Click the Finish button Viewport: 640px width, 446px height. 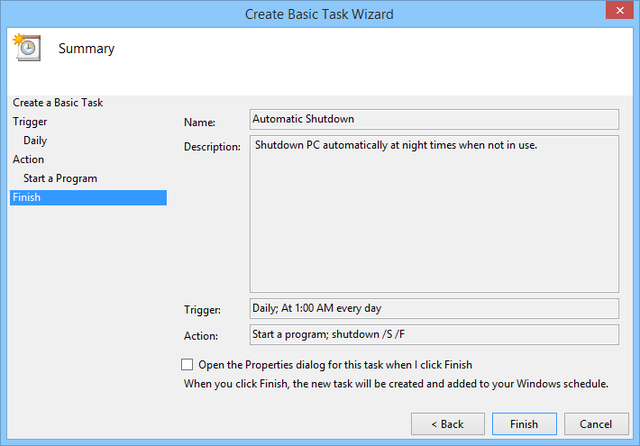click(524, 424)
